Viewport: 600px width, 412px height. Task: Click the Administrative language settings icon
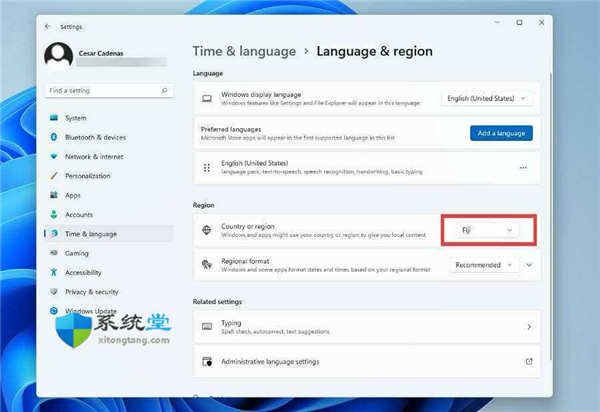pyautogui.click(x=207, y=362)
